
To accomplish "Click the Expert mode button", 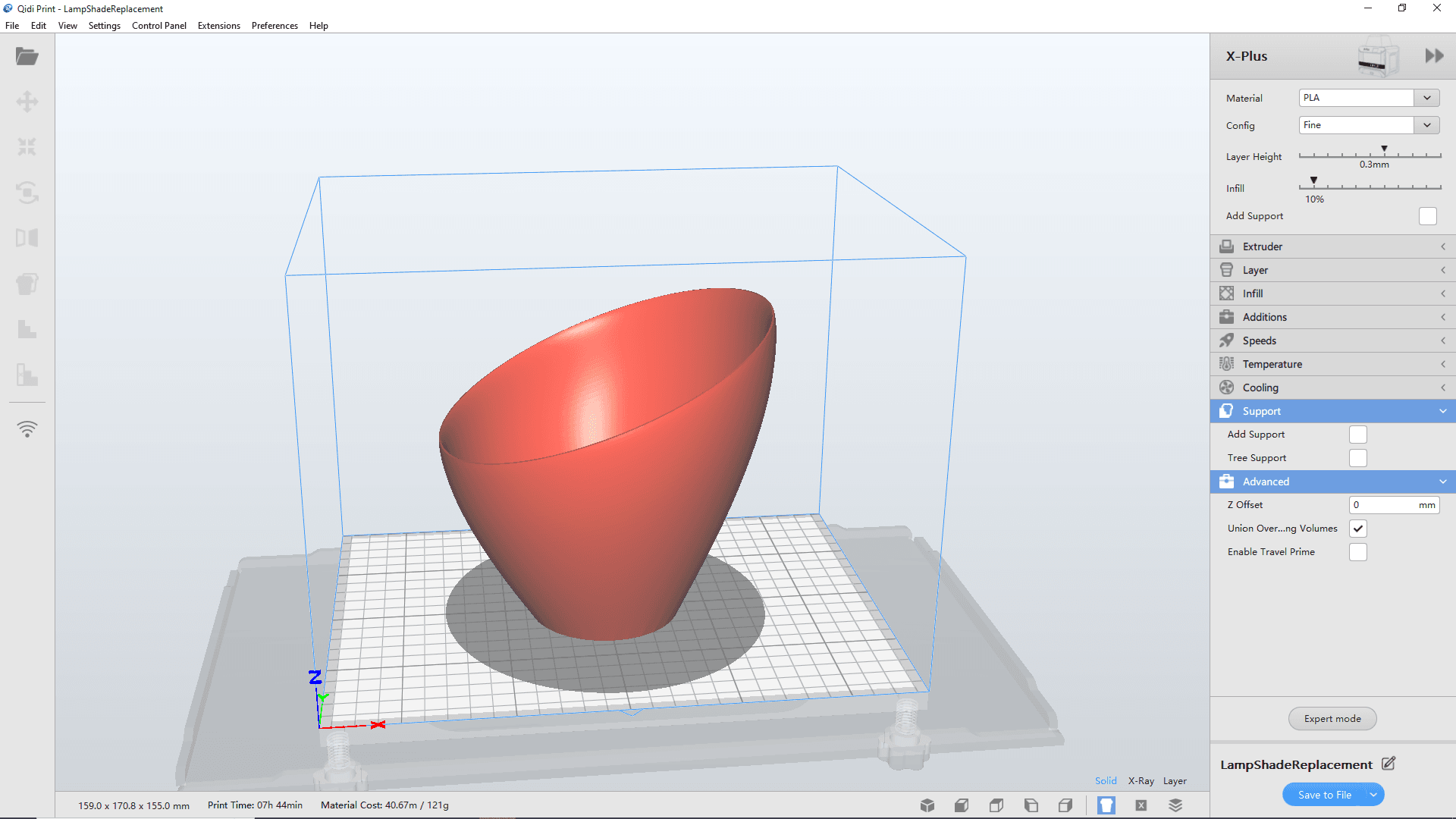I will [1333, 718].
